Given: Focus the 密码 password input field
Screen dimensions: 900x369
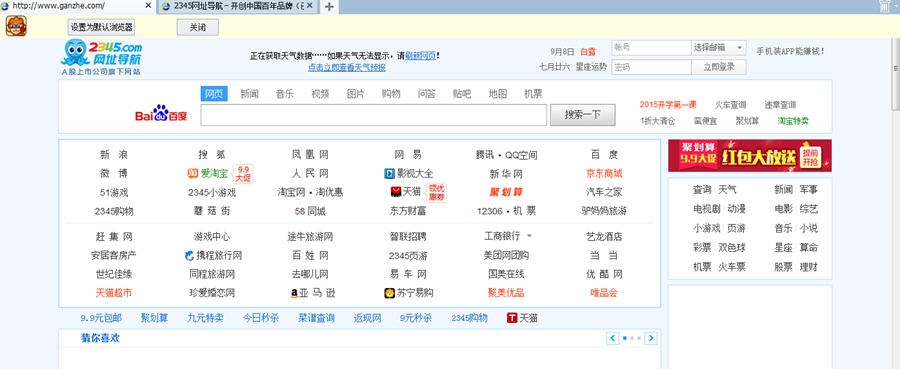Looking at the screenshot, I should pyautogui.click(x=650, y=67).
